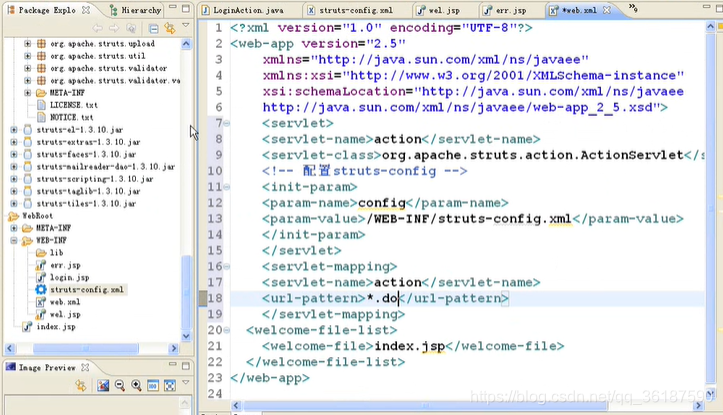This screenshot has height=415, width=723.
Task: Fold welcome-file-list element at line 20
Action: [x=226, y=330]
